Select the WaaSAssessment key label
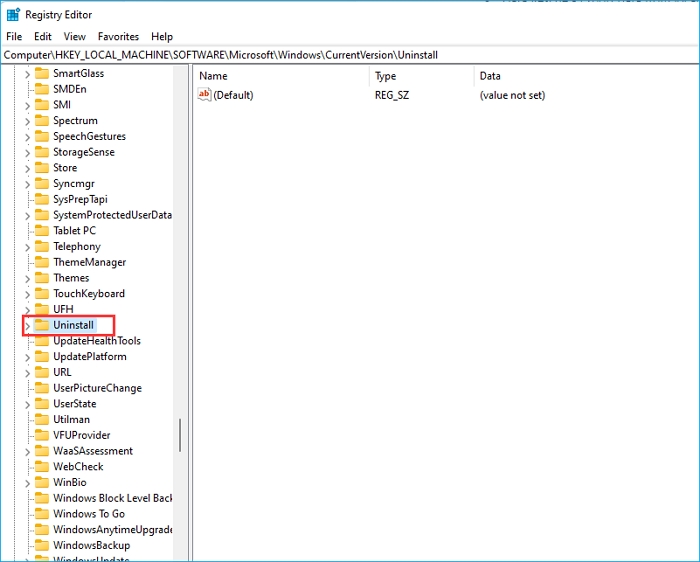This screenshot has height=562, width=700. tap(93, 451)
